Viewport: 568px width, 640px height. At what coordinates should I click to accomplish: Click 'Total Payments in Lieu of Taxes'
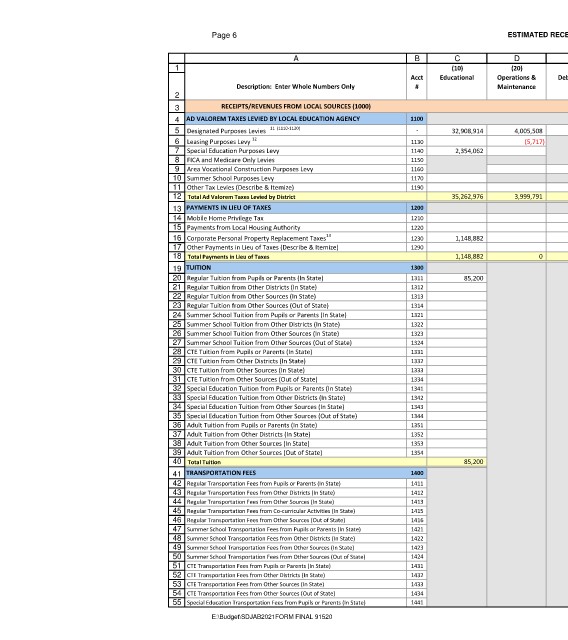[x=228, y=257]
